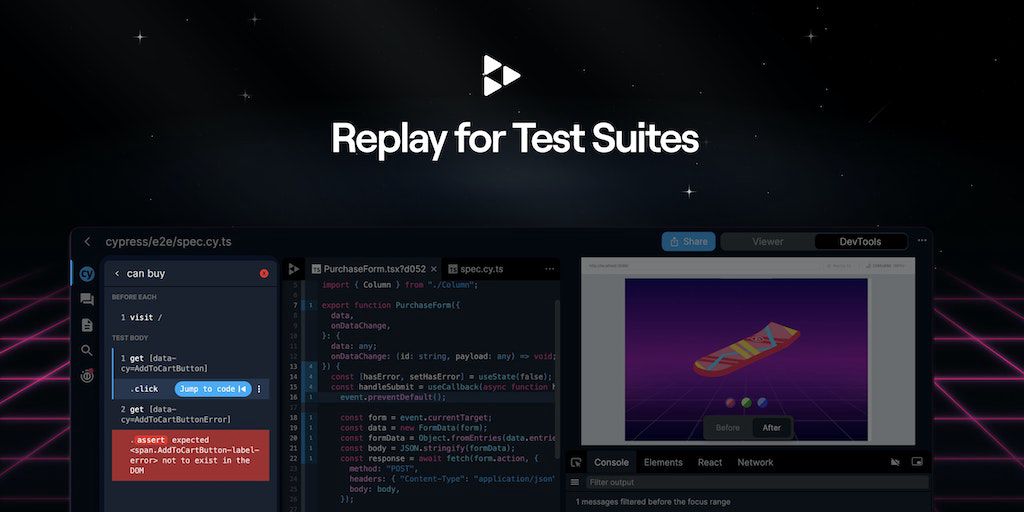Open the editor tabs overflow menu
Viewport: 1024px width, 512px height.
(549, 268)
